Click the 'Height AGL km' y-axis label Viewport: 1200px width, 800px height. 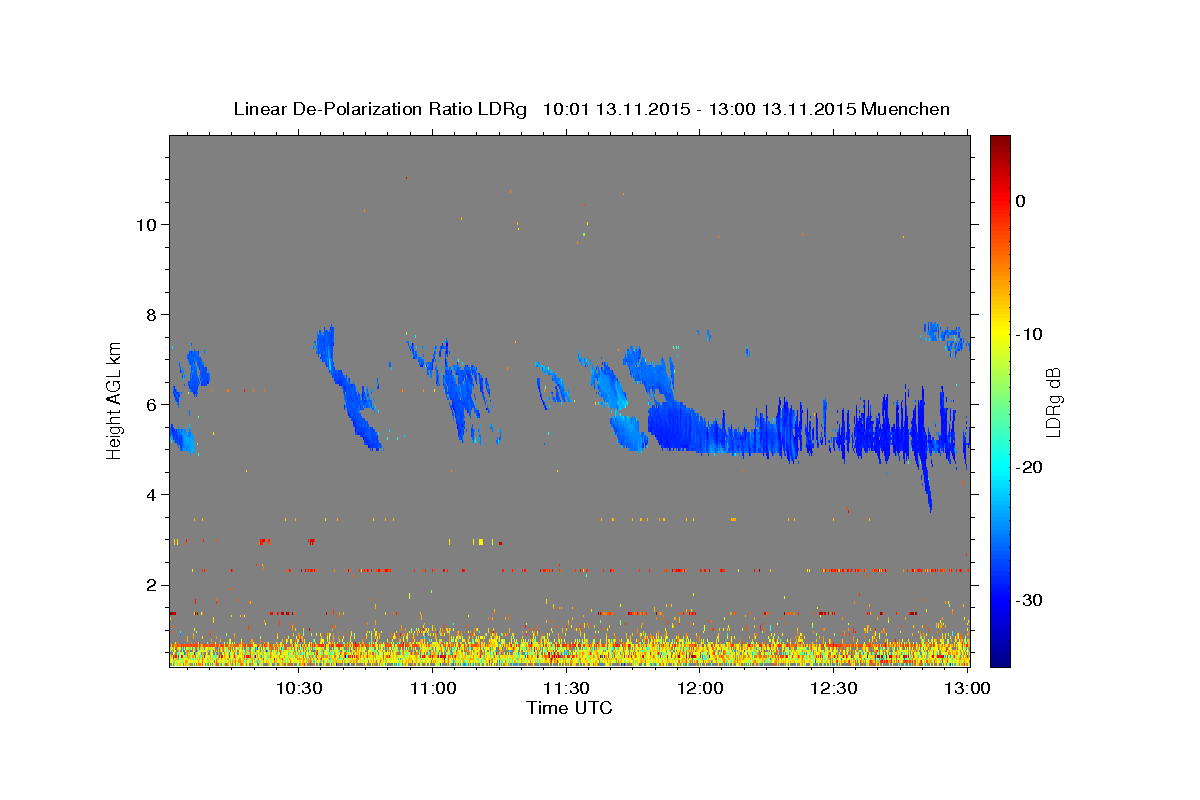click(115, 399)
